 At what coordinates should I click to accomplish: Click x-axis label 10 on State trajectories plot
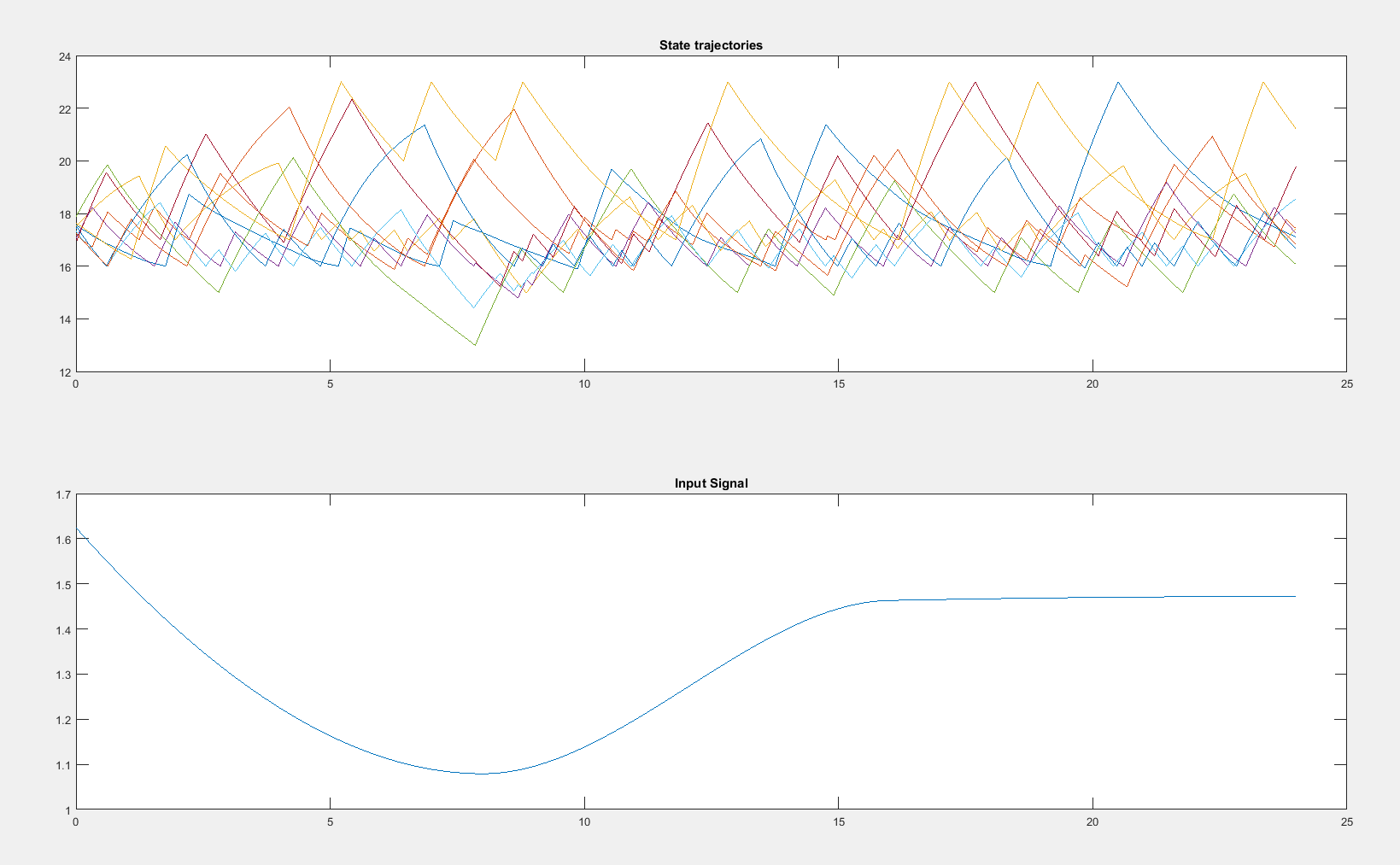[x=584, y=384]
